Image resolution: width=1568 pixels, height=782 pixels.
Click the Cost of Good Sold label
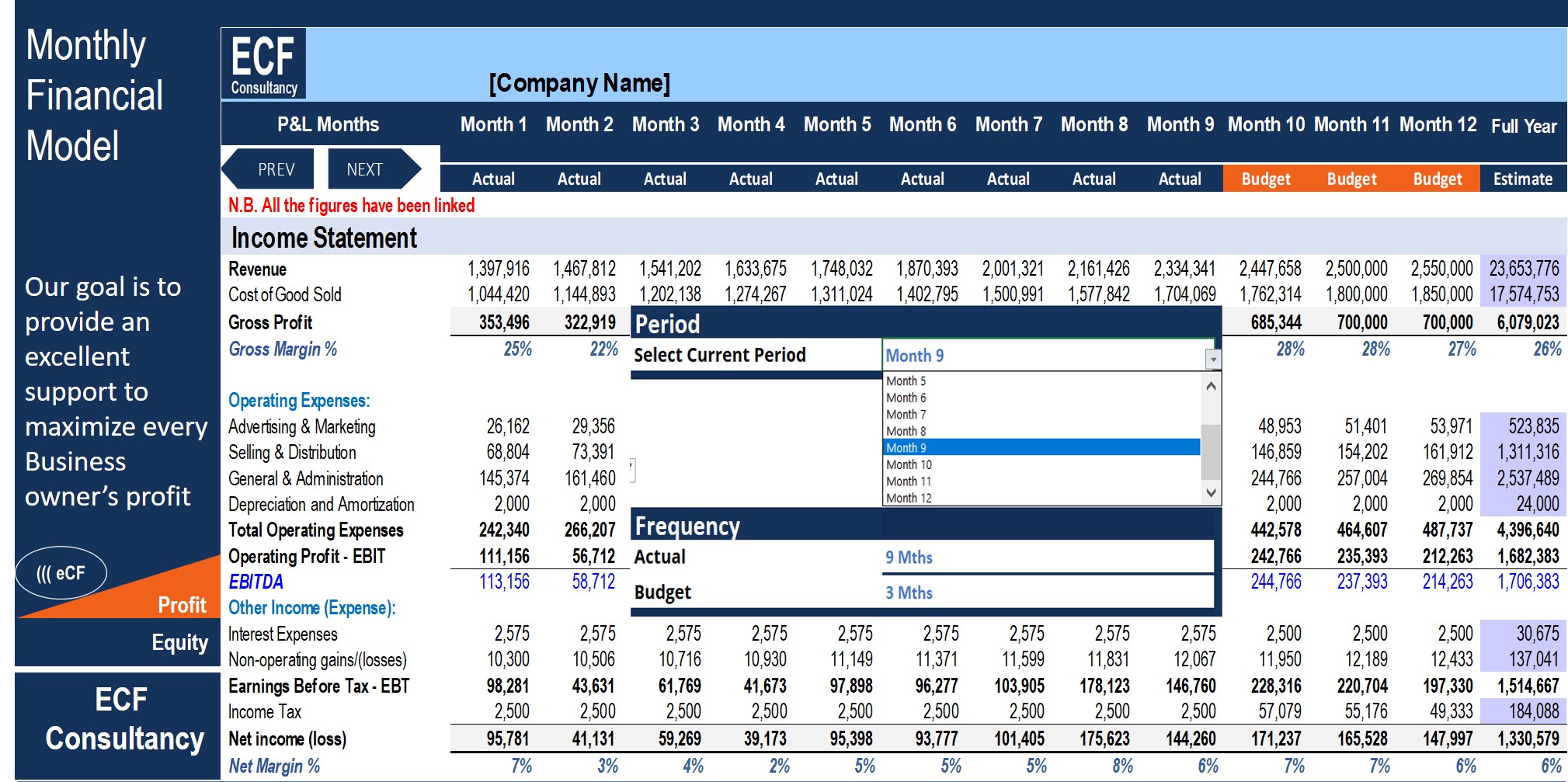tap(284, 294)
